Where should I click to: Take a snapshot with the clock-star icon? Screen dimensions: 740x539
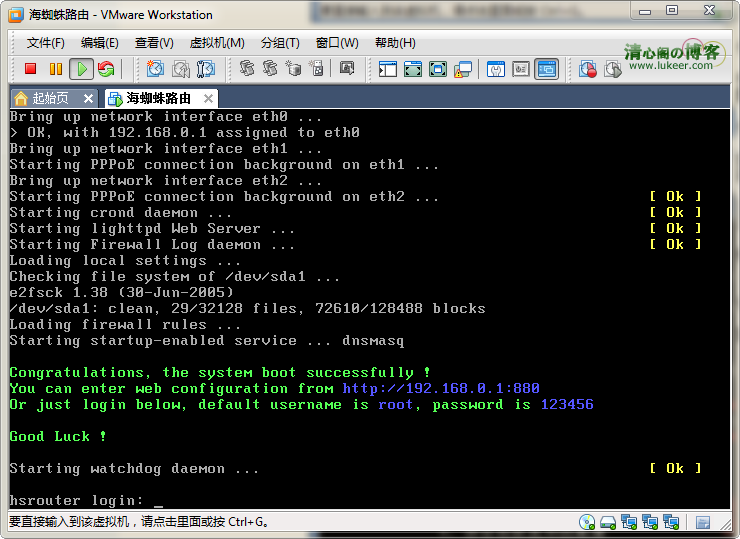[x=155, y=69]
